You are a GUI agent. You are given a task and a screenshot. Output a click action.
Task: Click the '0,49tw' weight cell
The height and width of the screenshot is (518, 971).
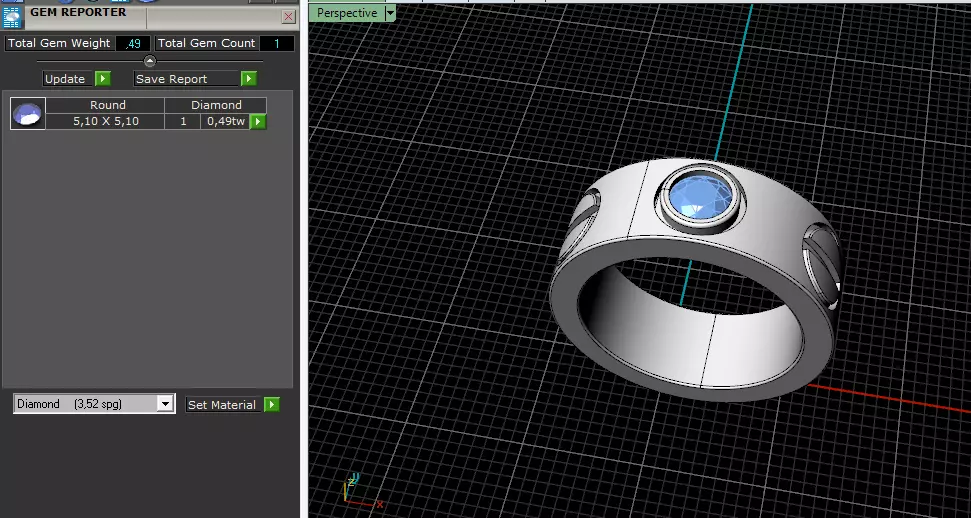point(225,121)
